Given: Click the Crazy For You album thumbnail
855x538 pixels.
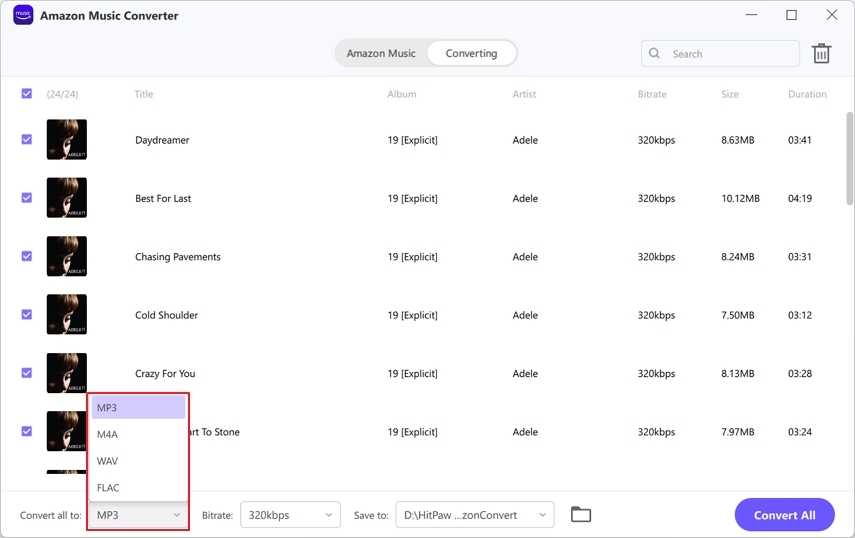Looking at the screenshot, I should (67, 373).
